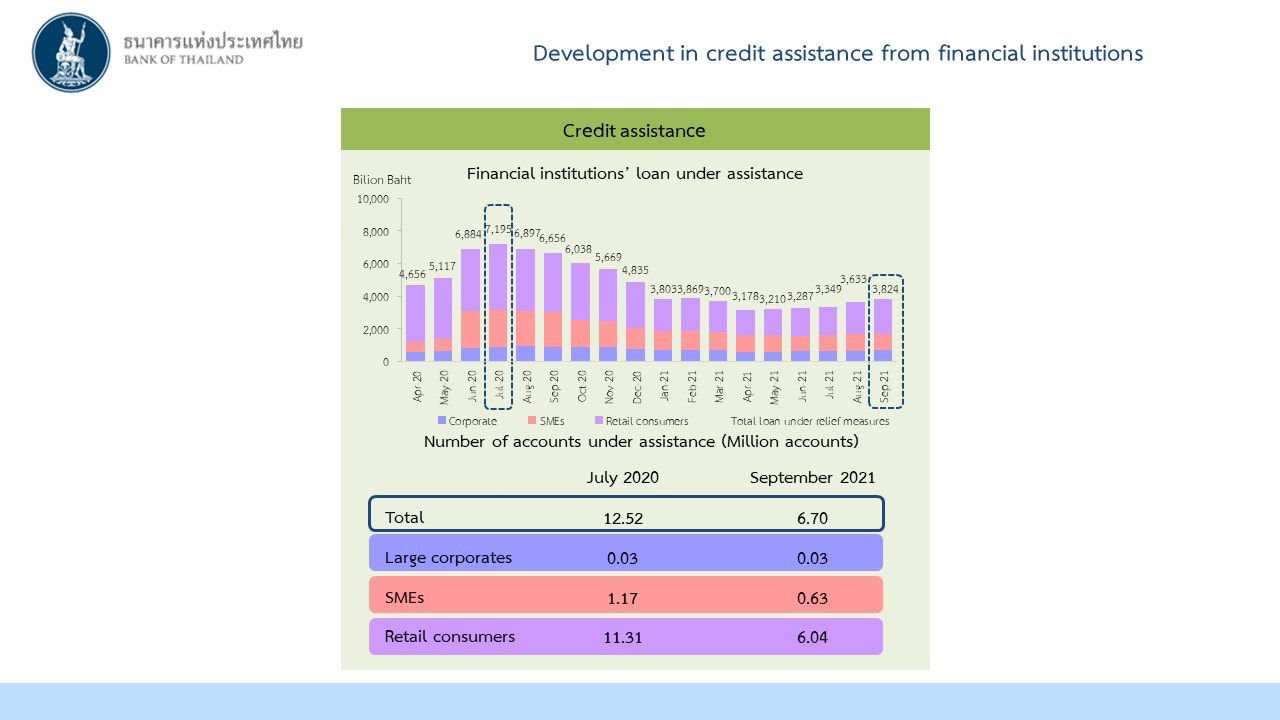Click the '6,656' data label
This screenshot has width=1280, height=720.
point(553,238)
